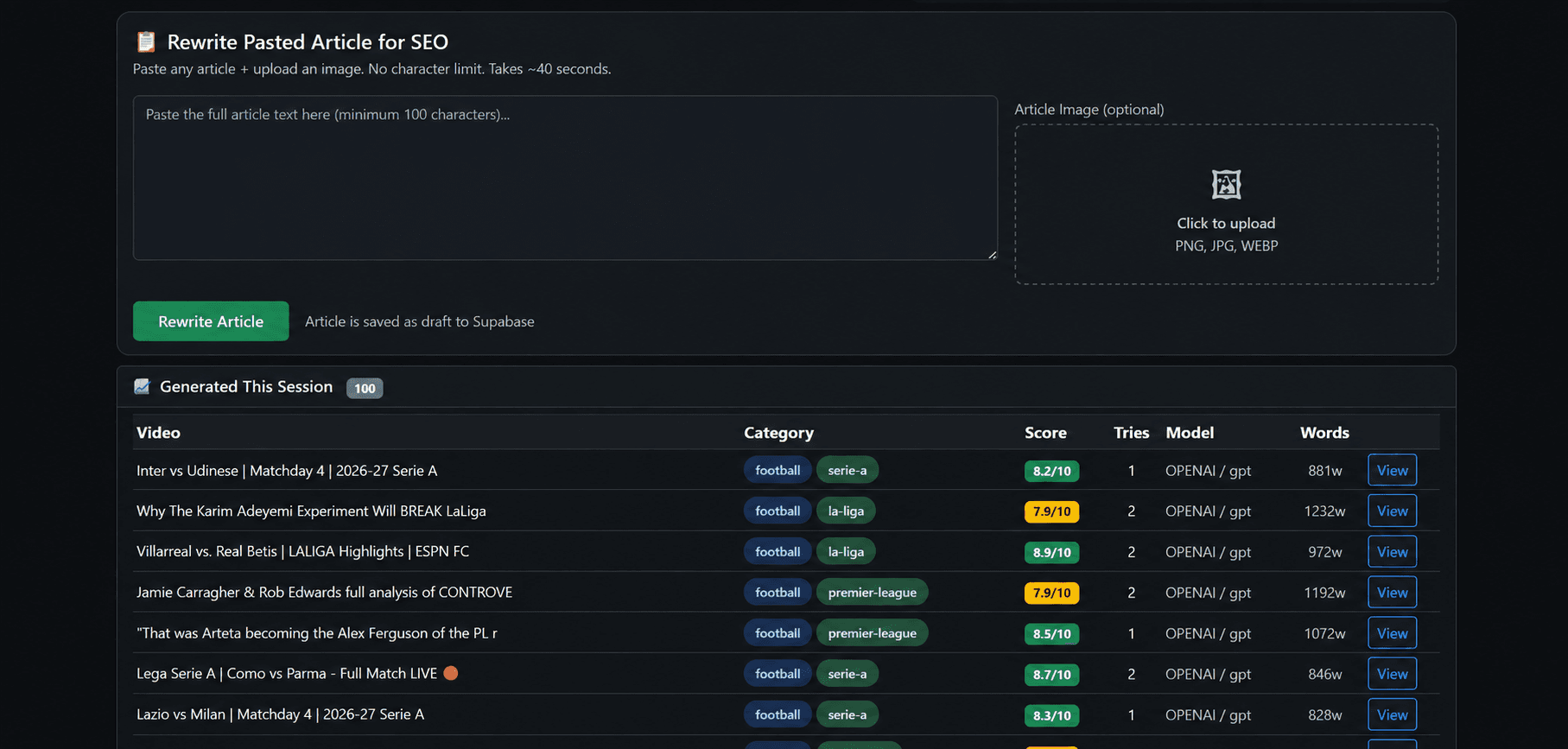Image resolution: width=1568 pixels, height=749 pixels.
Task: Click the image upload placeholder icon
Action: (1226, 184)
